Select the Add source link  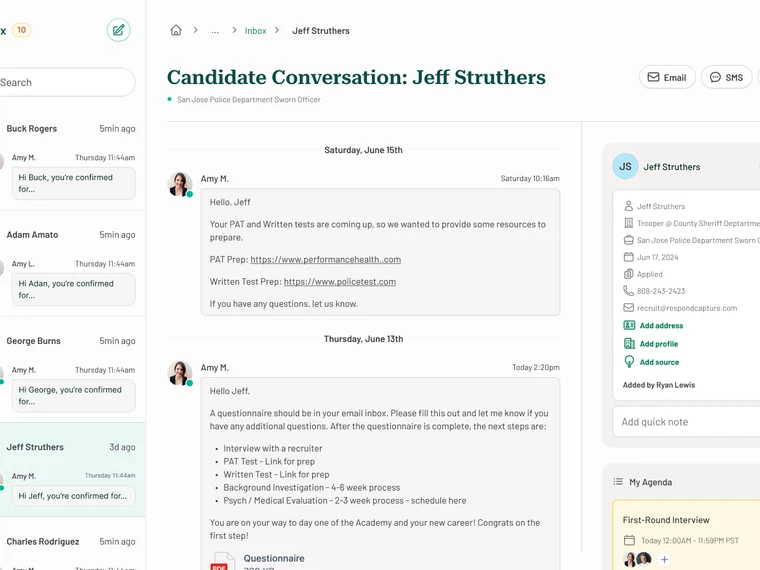tap(659, 362)
